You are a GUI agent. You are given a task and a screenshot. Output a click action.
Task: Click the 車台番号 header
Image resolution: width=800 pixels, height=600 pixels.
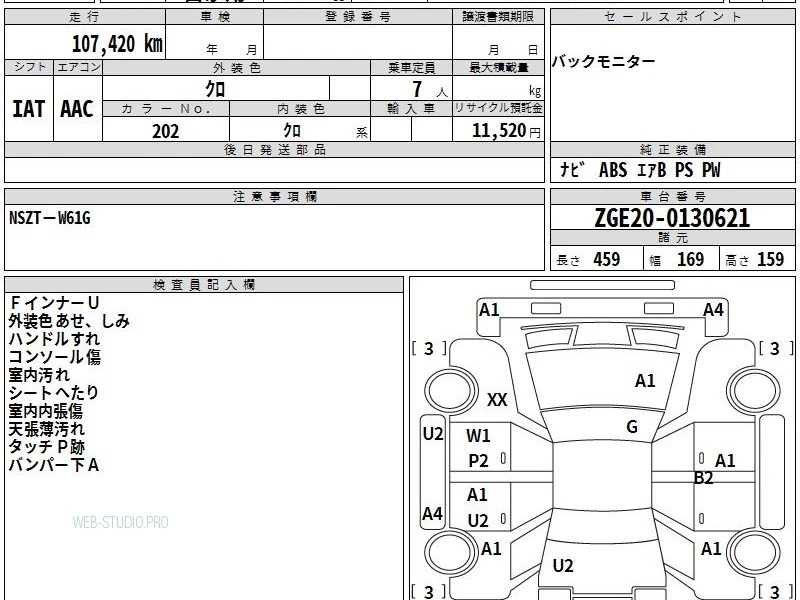tap(672, 196)
